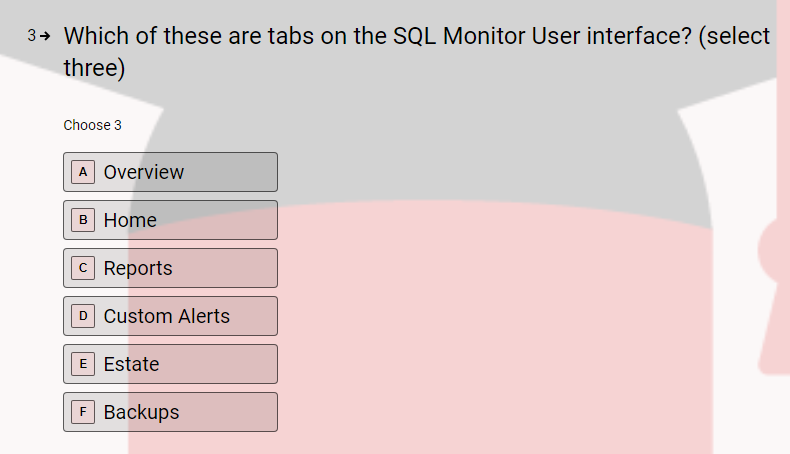Click the "Choose 3" instruction text

click(x=93, y=125)
